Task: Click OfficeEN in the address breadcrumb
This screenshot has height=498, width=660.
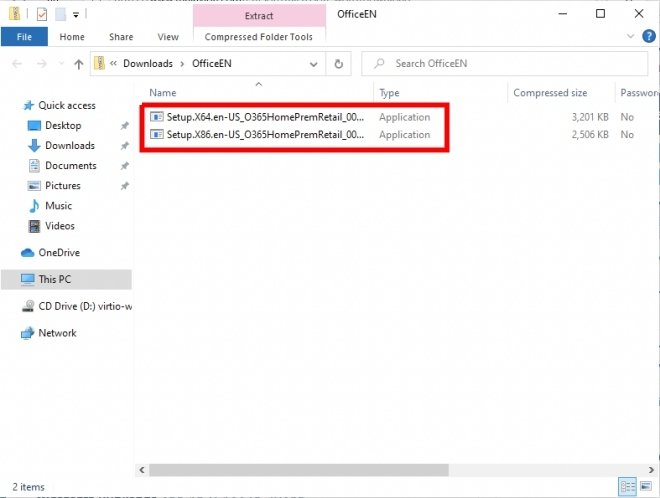Action: tap(212, 64)
